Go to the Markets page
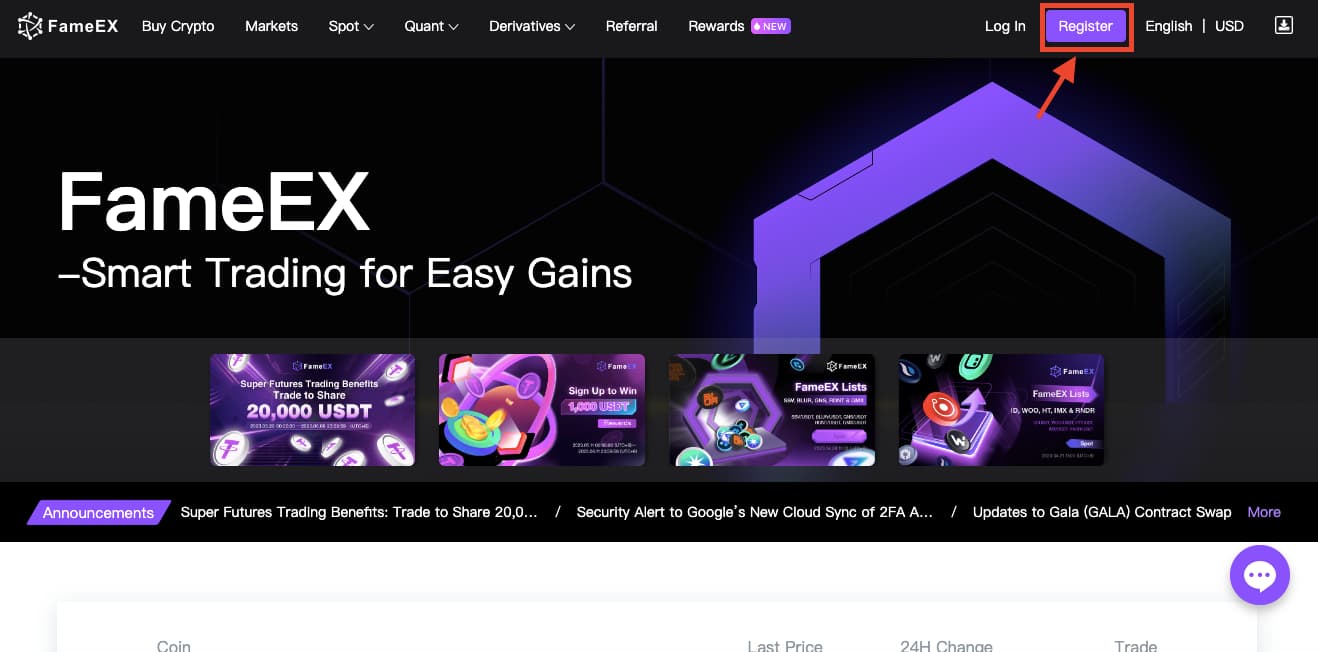Image resolution: width=1318 pixels, height=652 pixels. (x=271, y=26)
